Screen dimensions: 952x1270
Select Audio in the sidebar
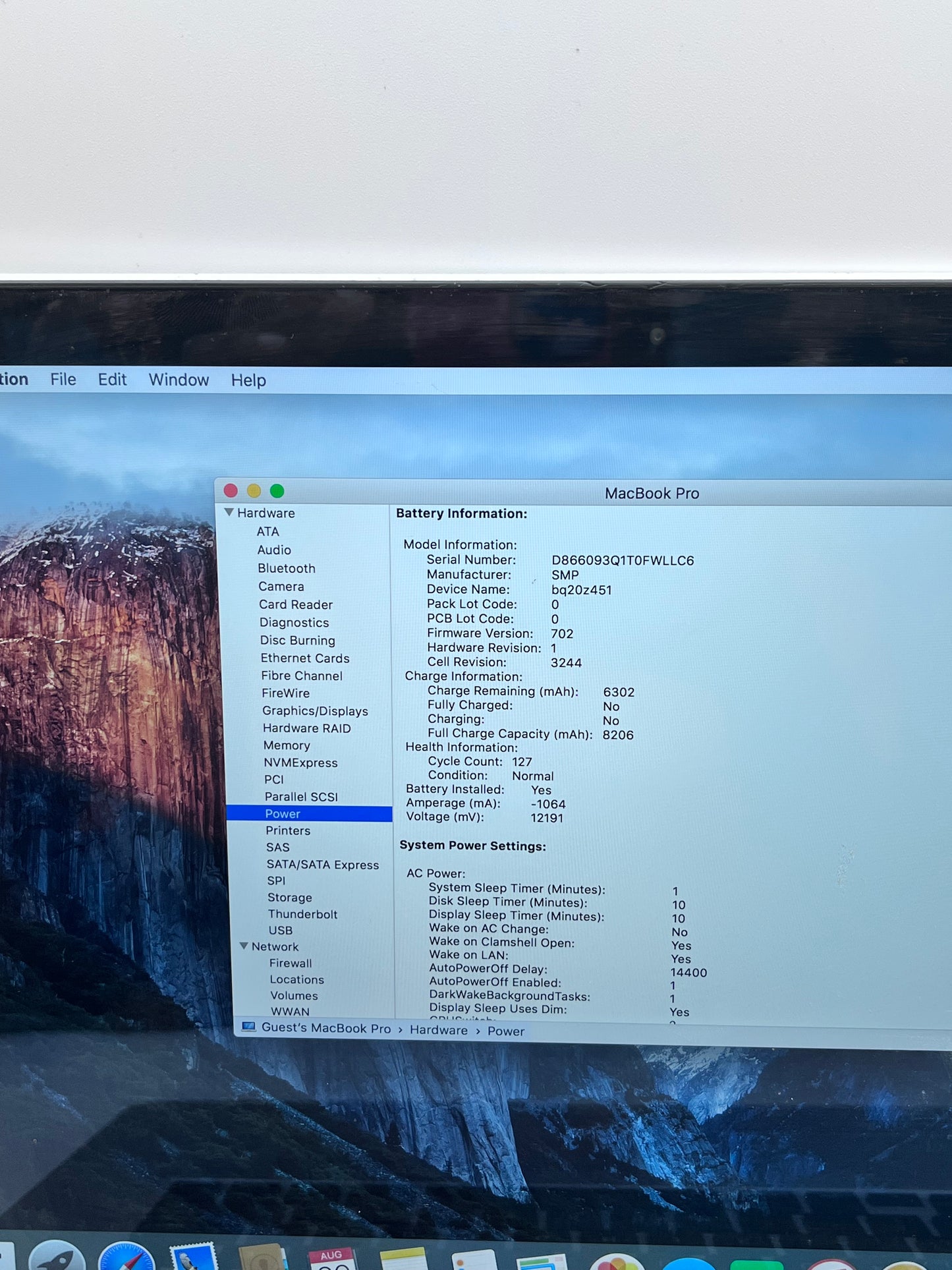pos(274,550)
